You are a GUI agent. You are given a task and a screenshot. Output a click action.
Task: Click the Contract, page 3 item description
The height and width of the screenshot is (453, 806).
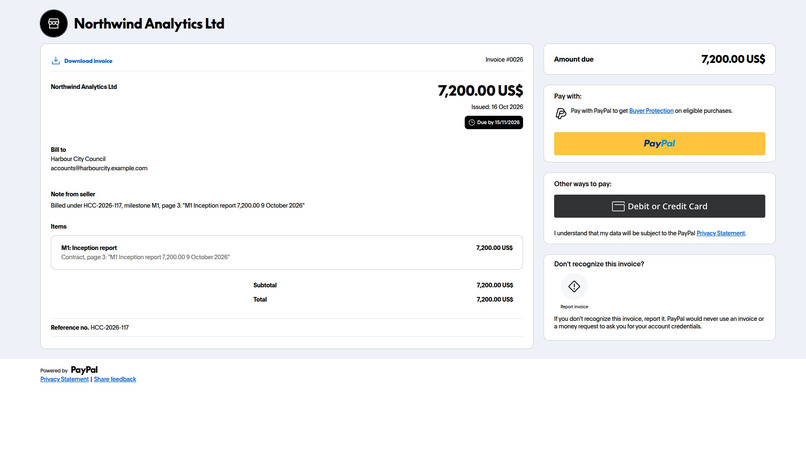coord(145,257)
